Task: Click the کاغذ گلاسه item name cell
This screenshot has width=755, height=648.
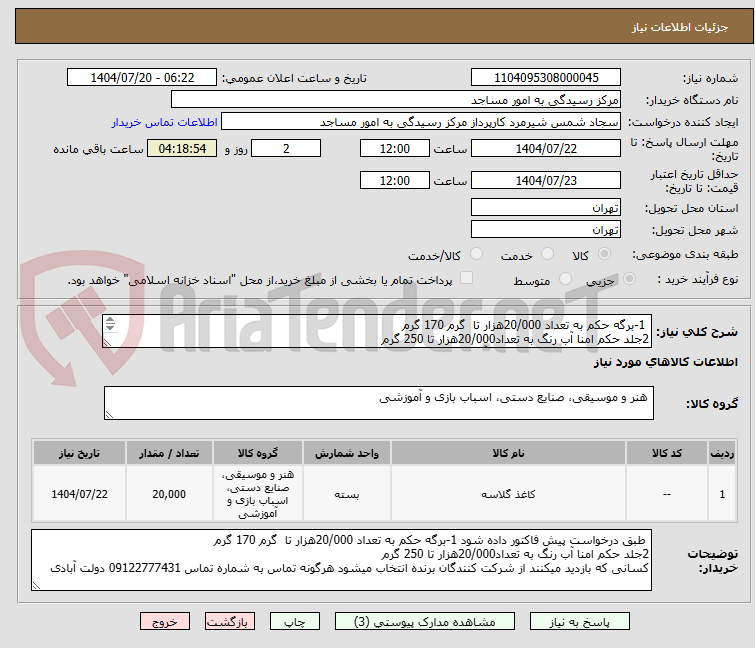Action: (x=508, y=494)
